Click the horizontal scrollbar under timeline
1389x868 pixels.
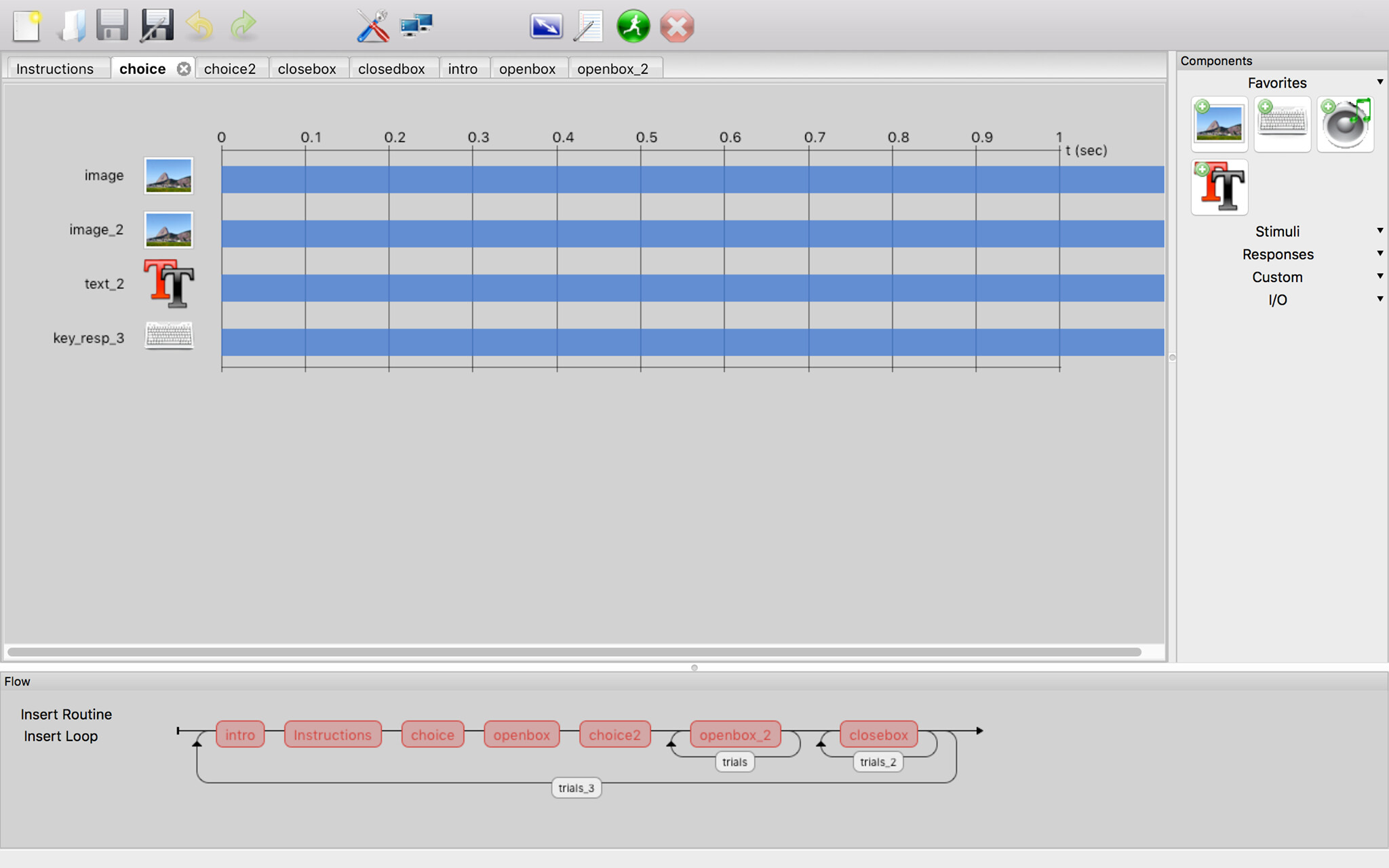pyautogui.click(x=574, y=652)
